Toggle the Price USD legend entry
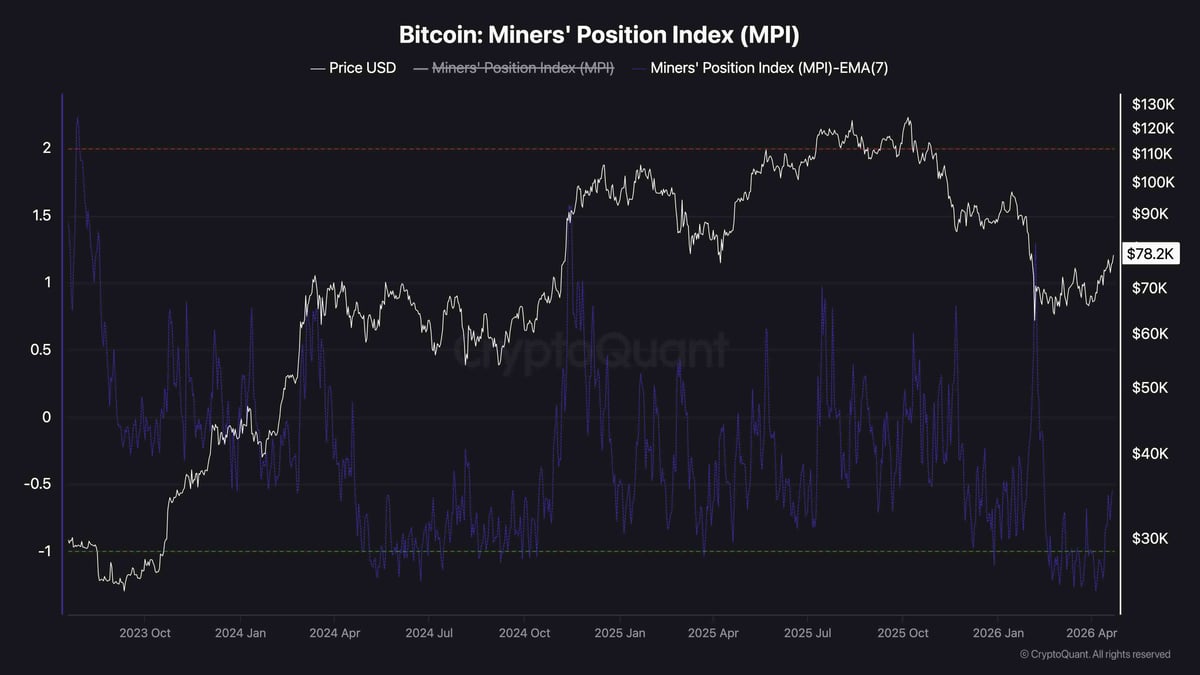The width and height of the screenshot is (1200, 675). pyautogui.click(x=362, y=68)
